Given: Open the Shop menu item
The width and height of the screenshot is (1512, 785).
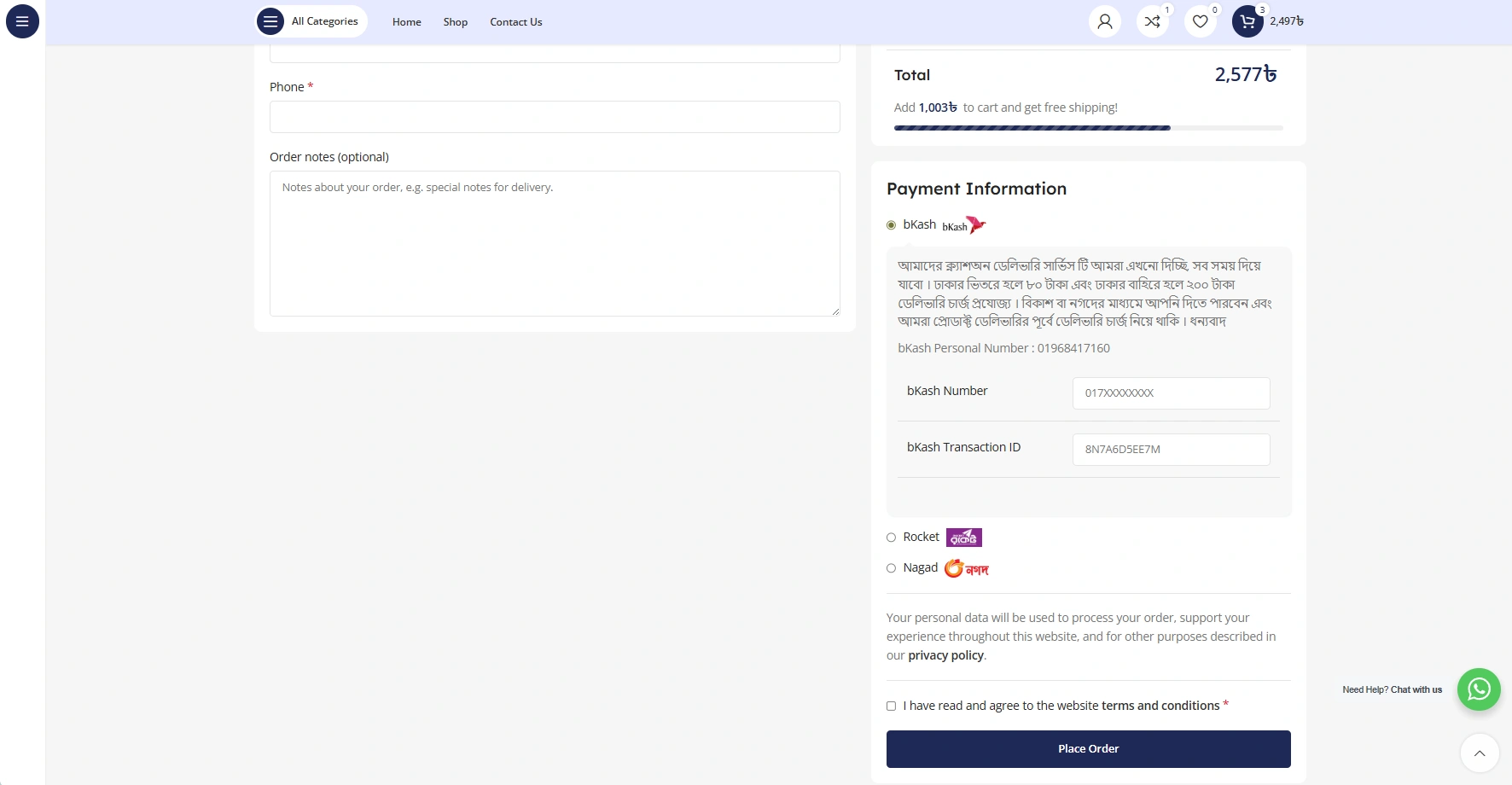Looking at the screenshot, I should tap(455, 22).
